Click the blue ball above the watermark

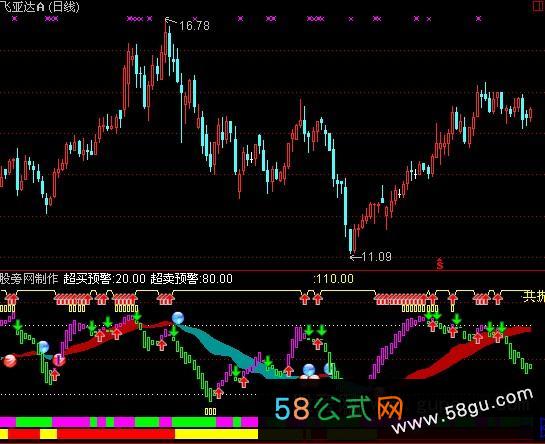click(309, 370)
